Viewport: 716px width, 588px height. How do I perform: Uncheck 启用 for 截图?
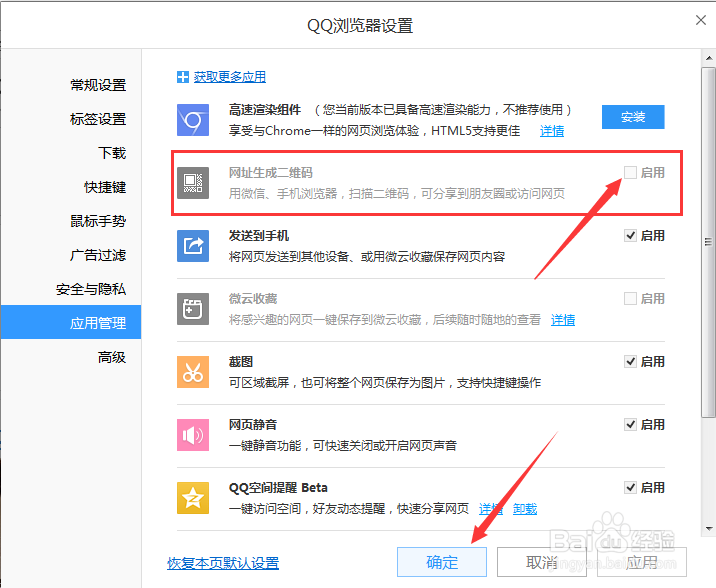coord(630,362)
